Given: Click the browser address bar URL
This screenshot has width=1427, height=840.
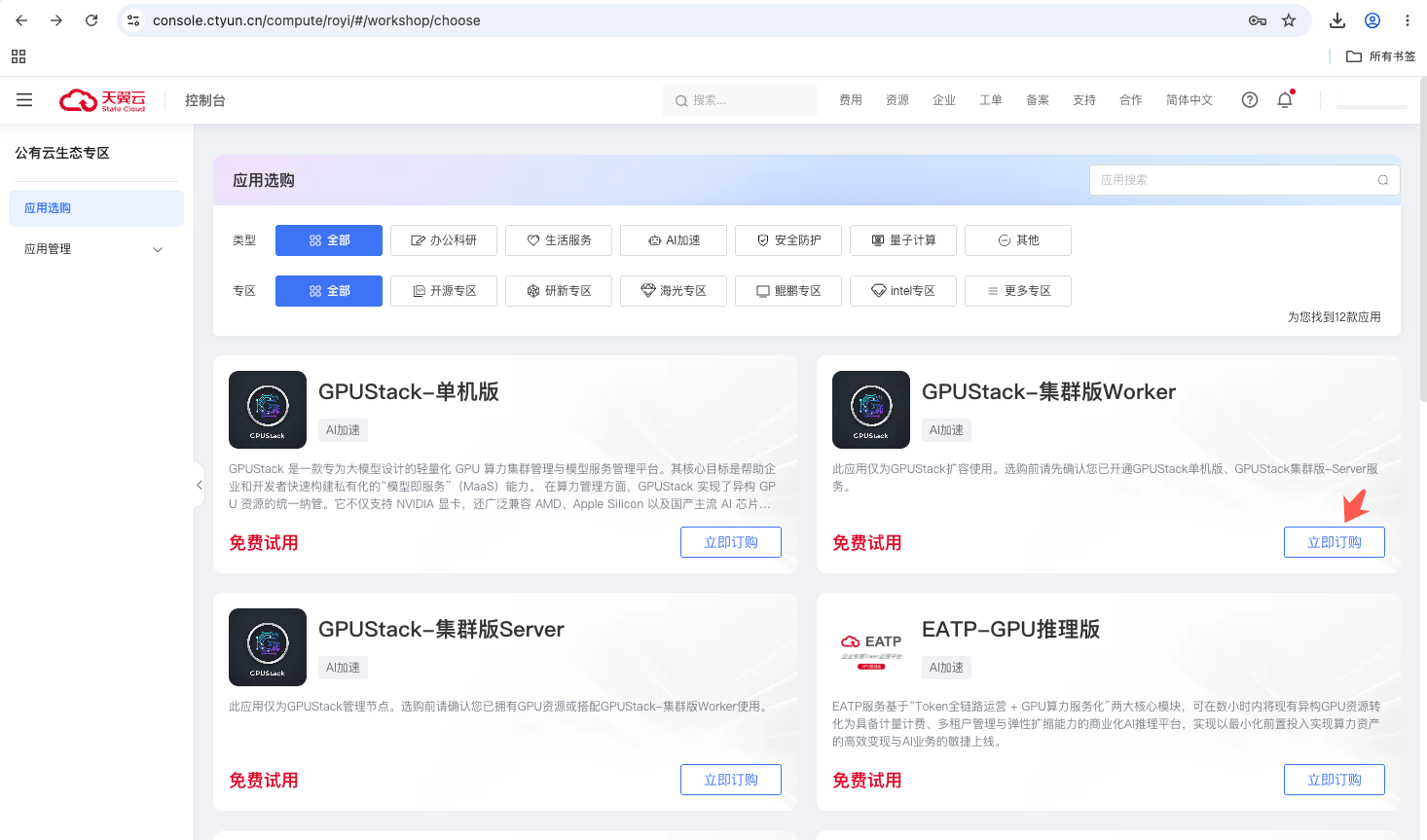Looking at the screenshot, I should coord(316,20).
